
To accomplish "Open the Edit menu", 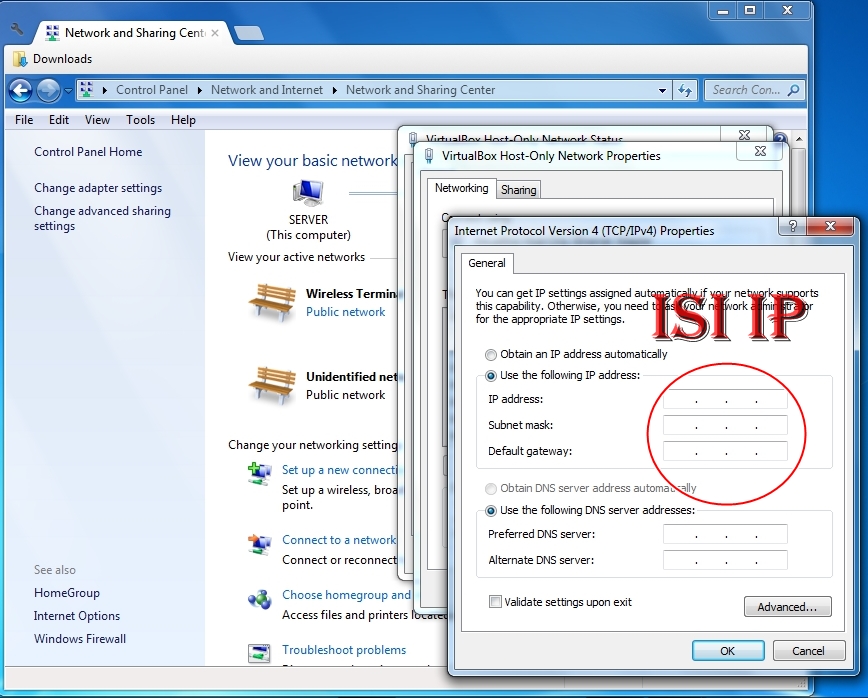I will point(59,120).
